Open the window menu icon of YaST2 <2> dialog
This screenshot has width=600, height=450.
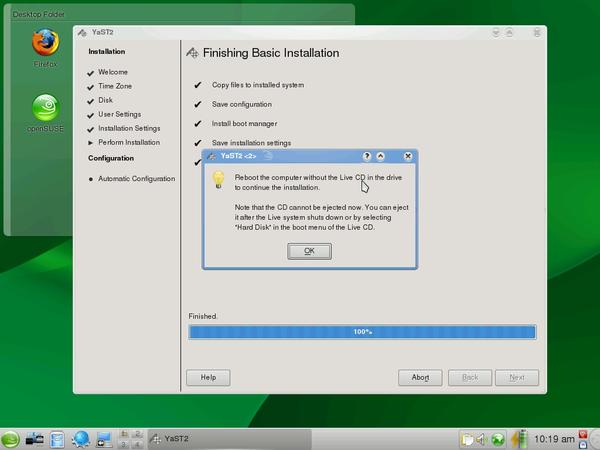[x=211, y=156]
